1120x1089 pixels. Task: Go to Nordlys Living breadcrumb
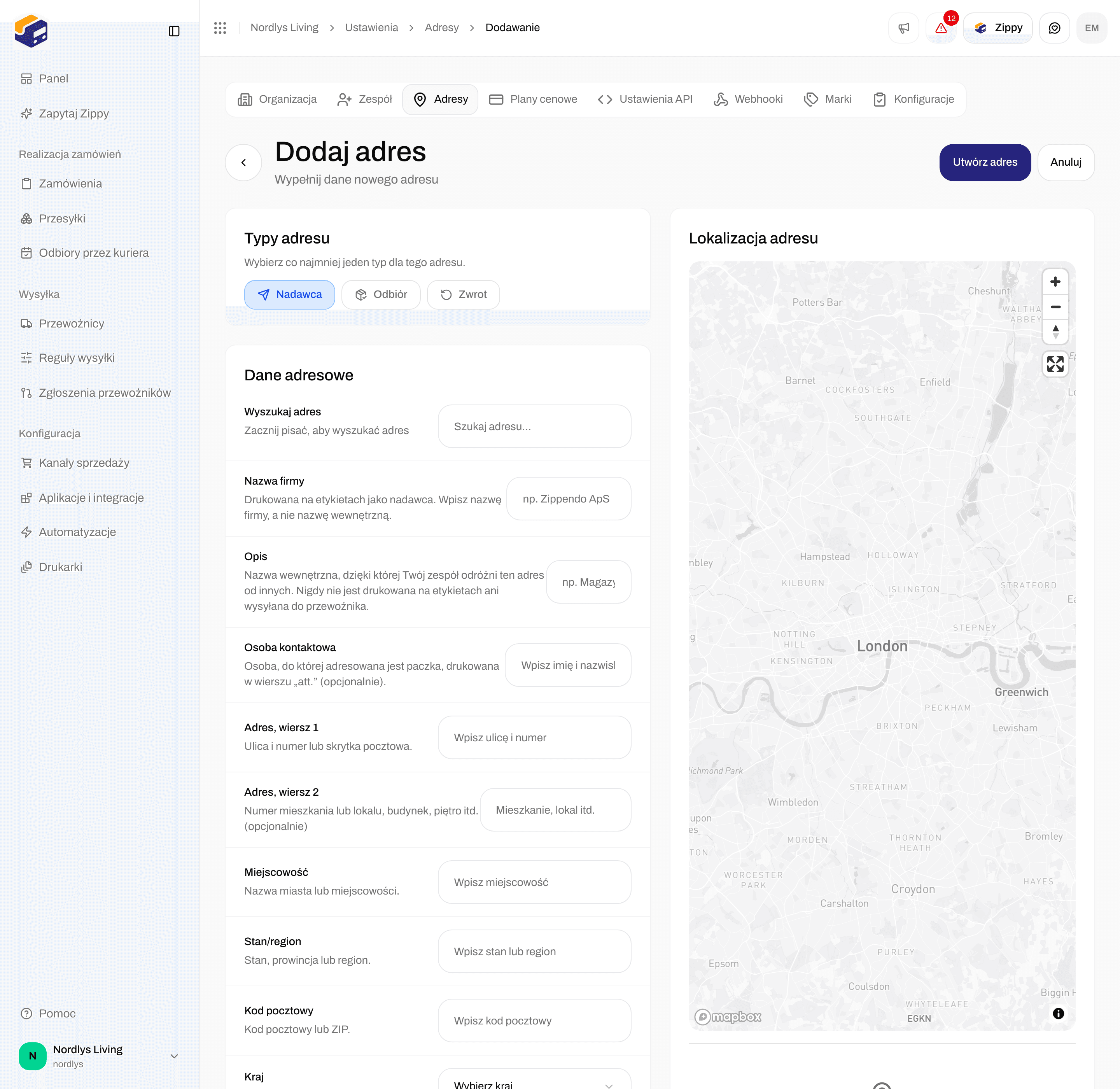(284, 28)
